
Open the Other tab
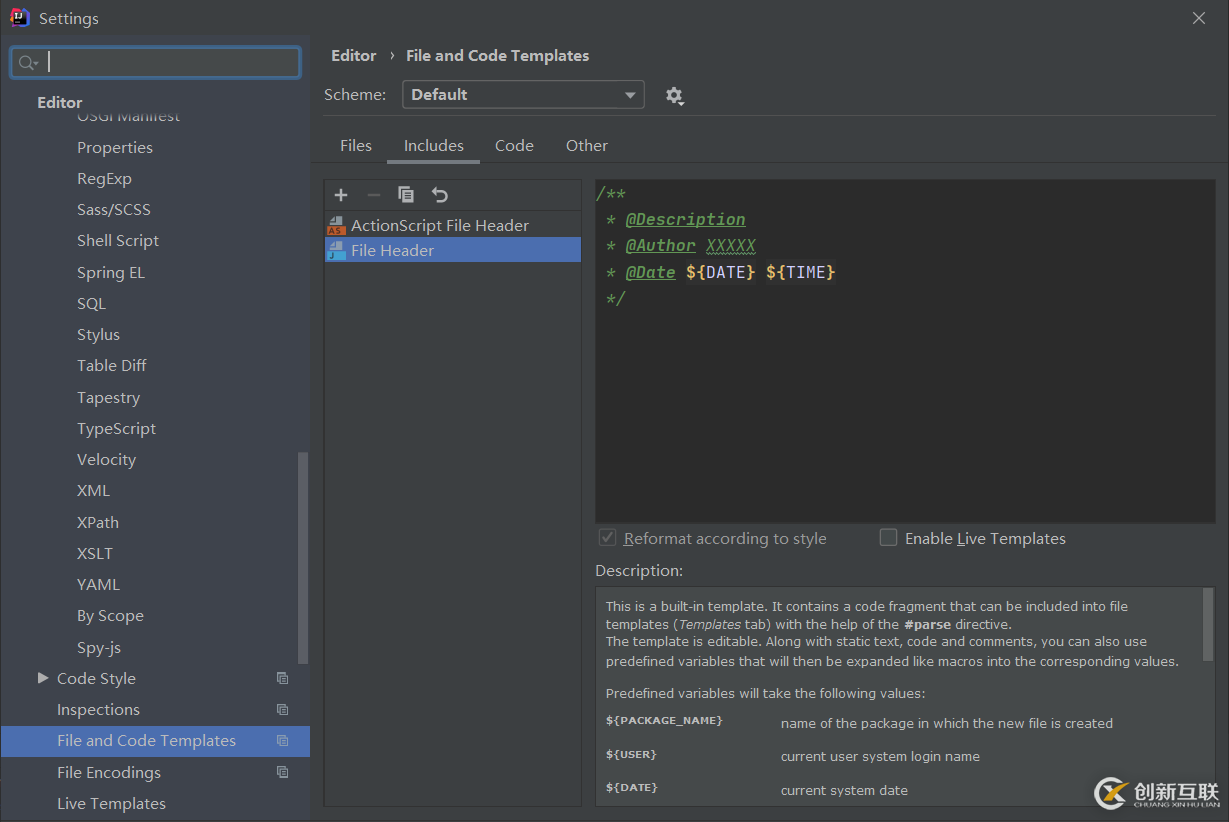point(586,146)
